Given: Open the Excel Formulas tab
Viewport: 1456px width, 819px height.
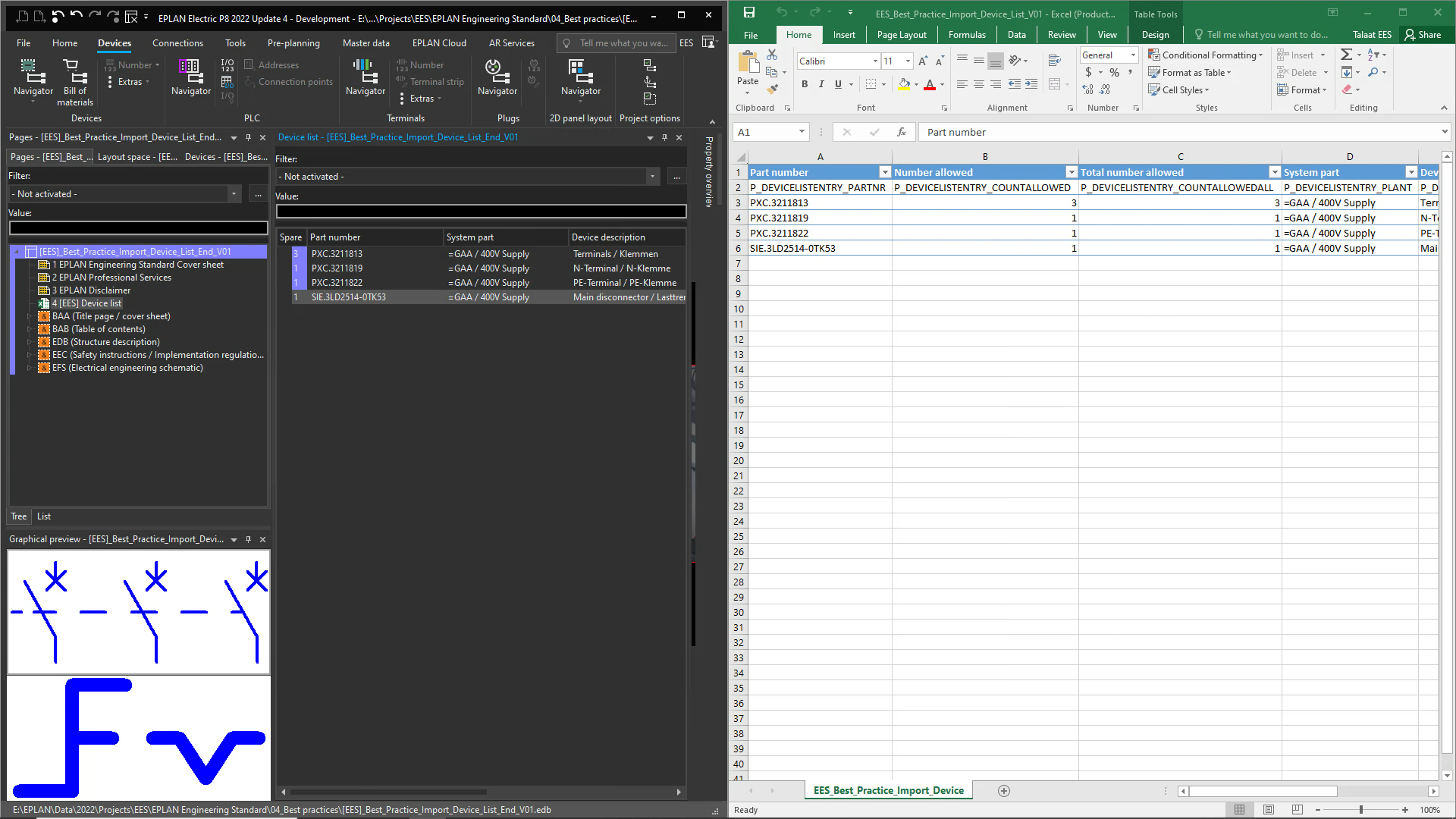Looking at the screenshot, I should pyautogui.click(x=967, y=35).
